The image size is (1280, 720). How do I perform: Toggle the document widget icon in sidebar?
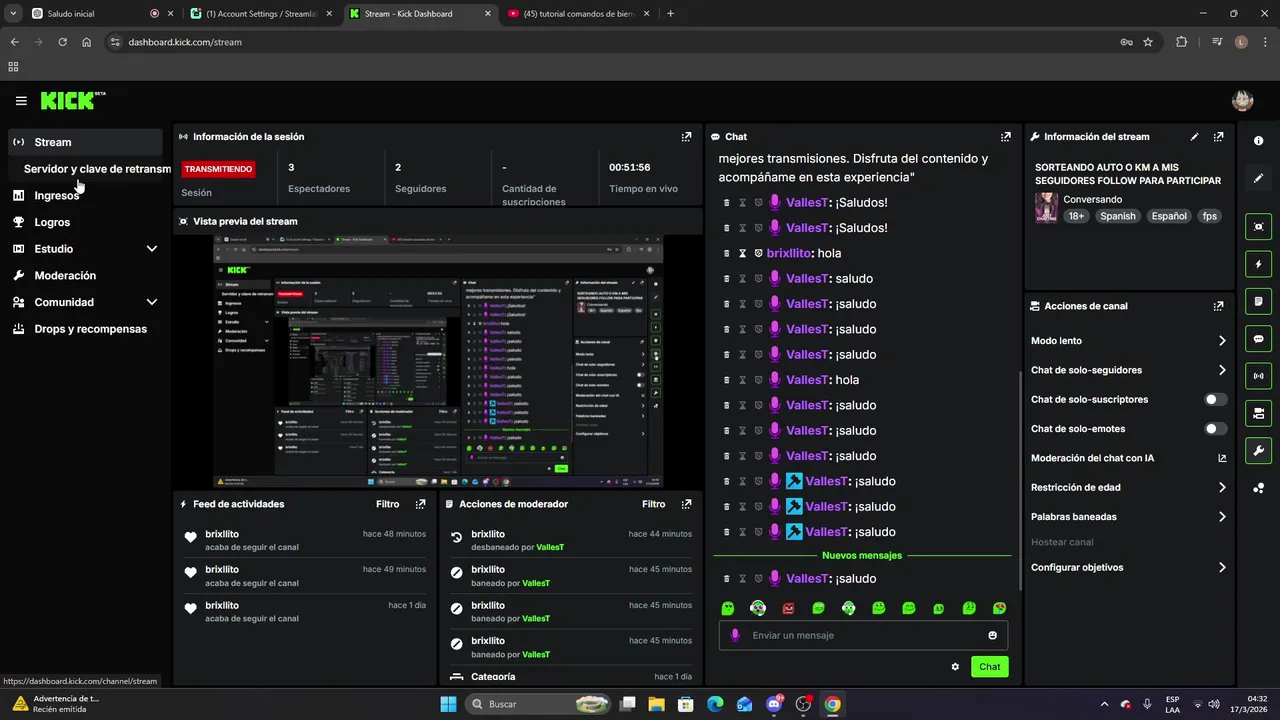pos(1258,301)
